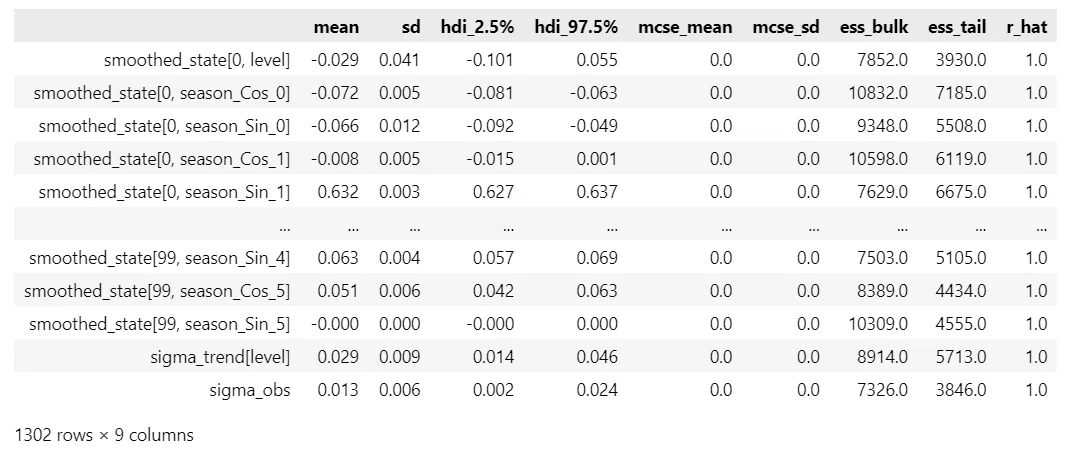Click the mean column header
The height and width of the screenshot is (461, 1069).
pos(336,27)
